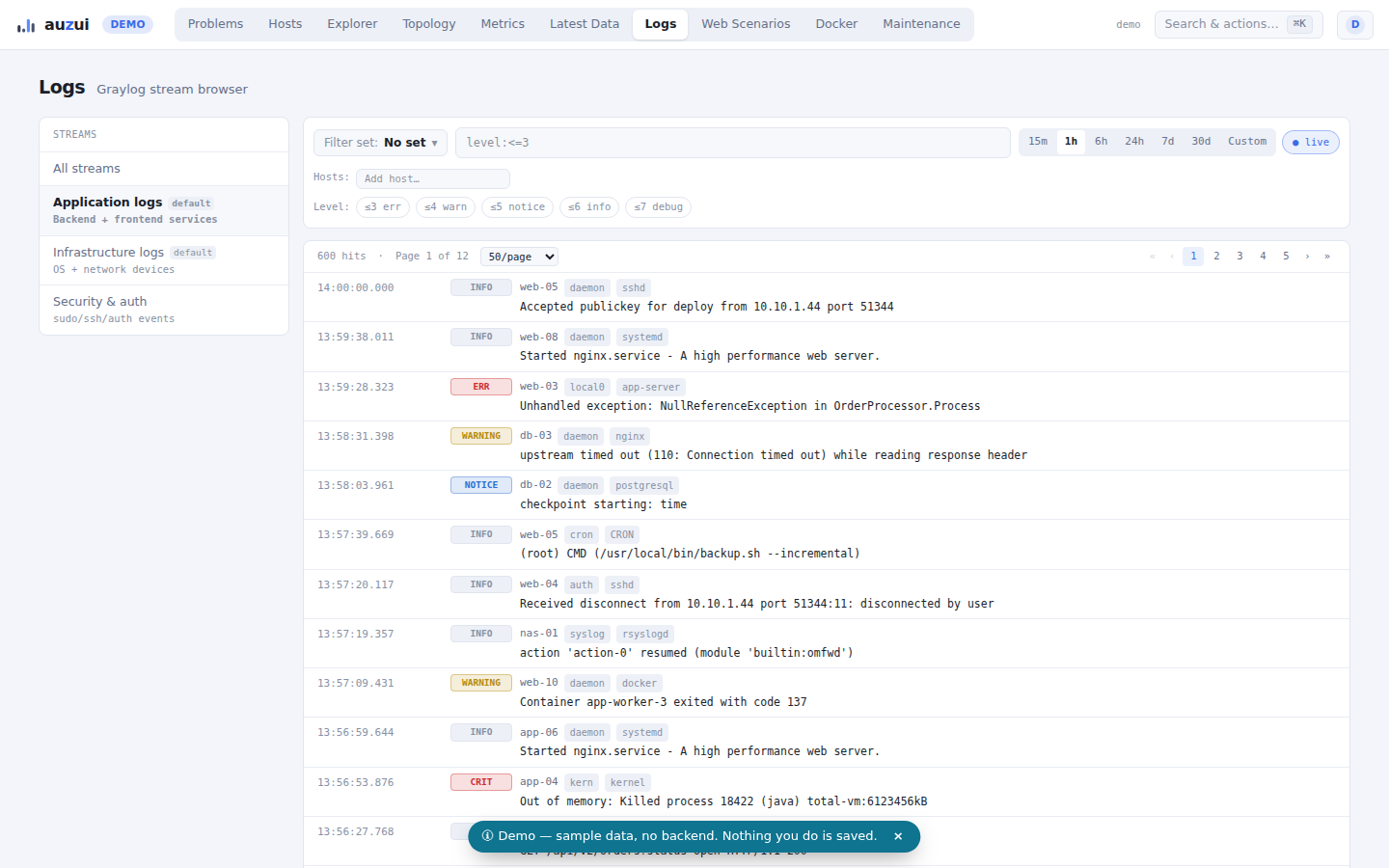This screenshot has width=1389, height=868.
Task: Toggle the ≤4 warn level filter
Action: click(x=446, y=206)
